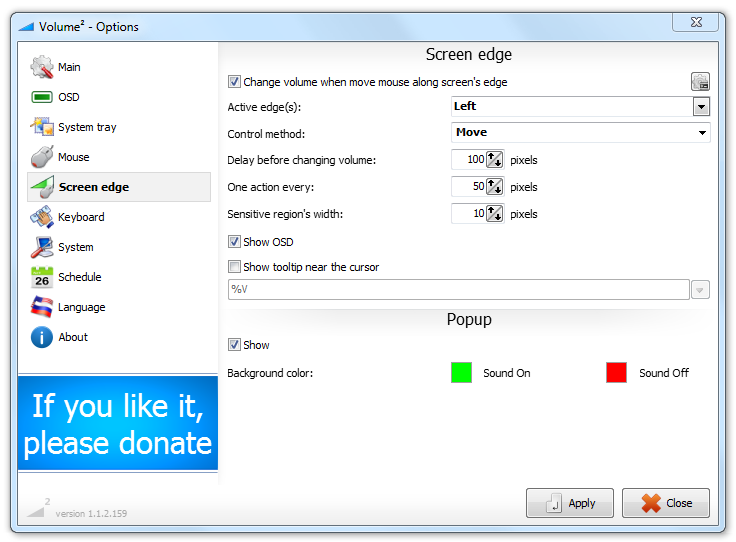Click the Volume logo icon beside version
The width and height of the screenshot is (736, 542).
[38, 508]
